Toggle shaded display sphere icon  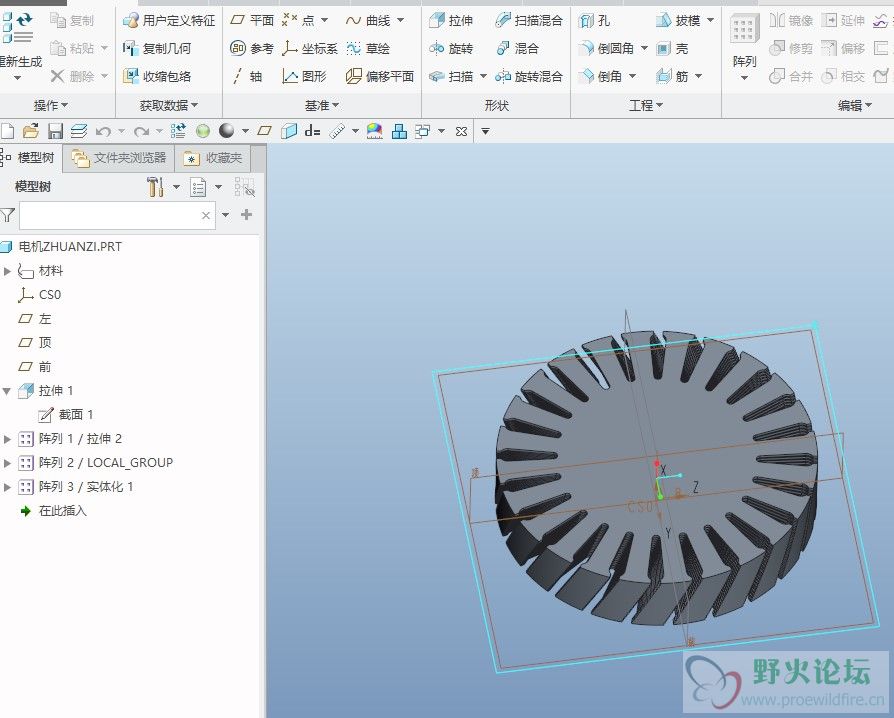pos(227,132)
